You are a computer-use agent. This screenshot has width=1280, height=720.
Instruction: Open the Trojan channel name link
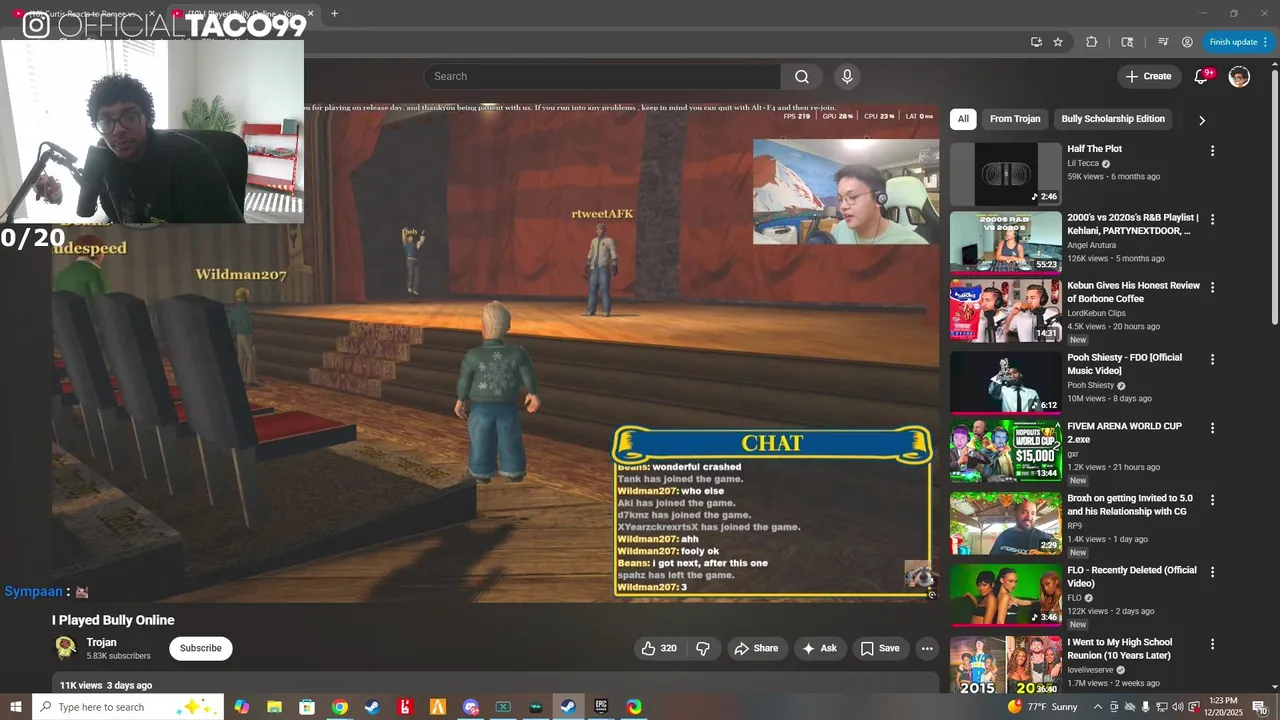coord(101,643)
